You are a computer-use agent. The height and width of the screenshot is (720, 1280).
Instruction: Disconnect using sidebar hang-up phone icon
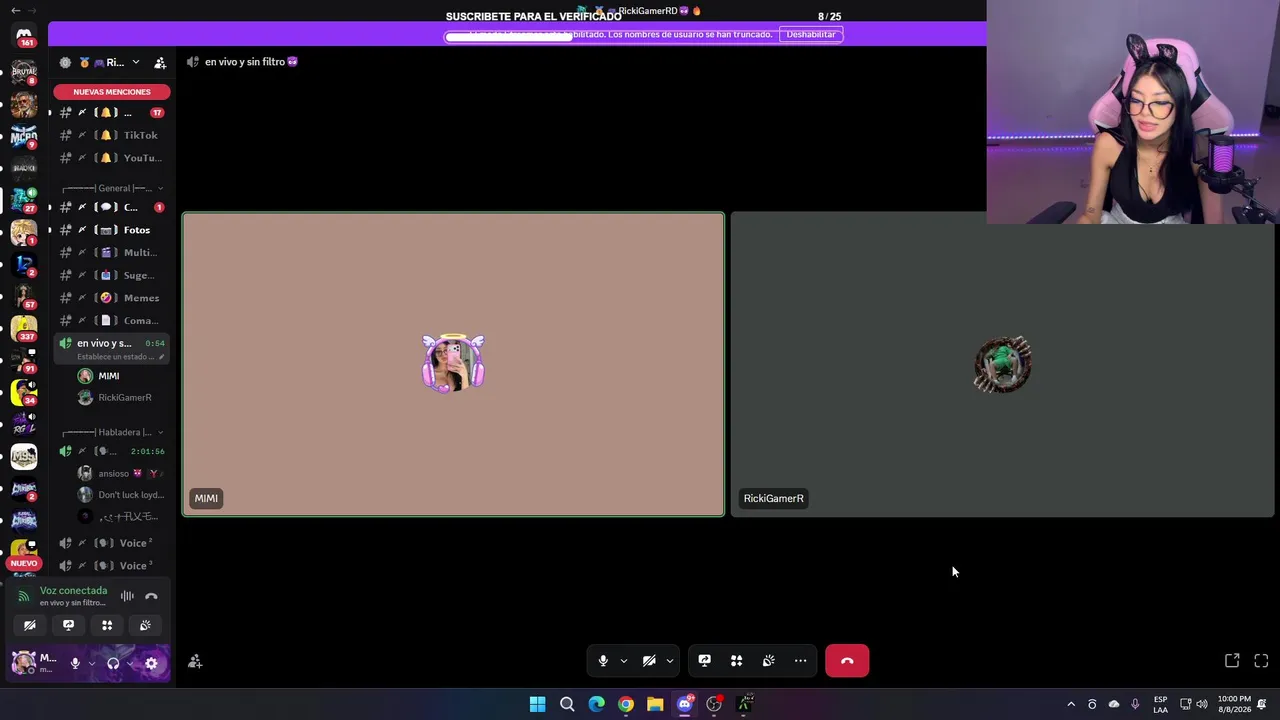click(x=151, y=596)
